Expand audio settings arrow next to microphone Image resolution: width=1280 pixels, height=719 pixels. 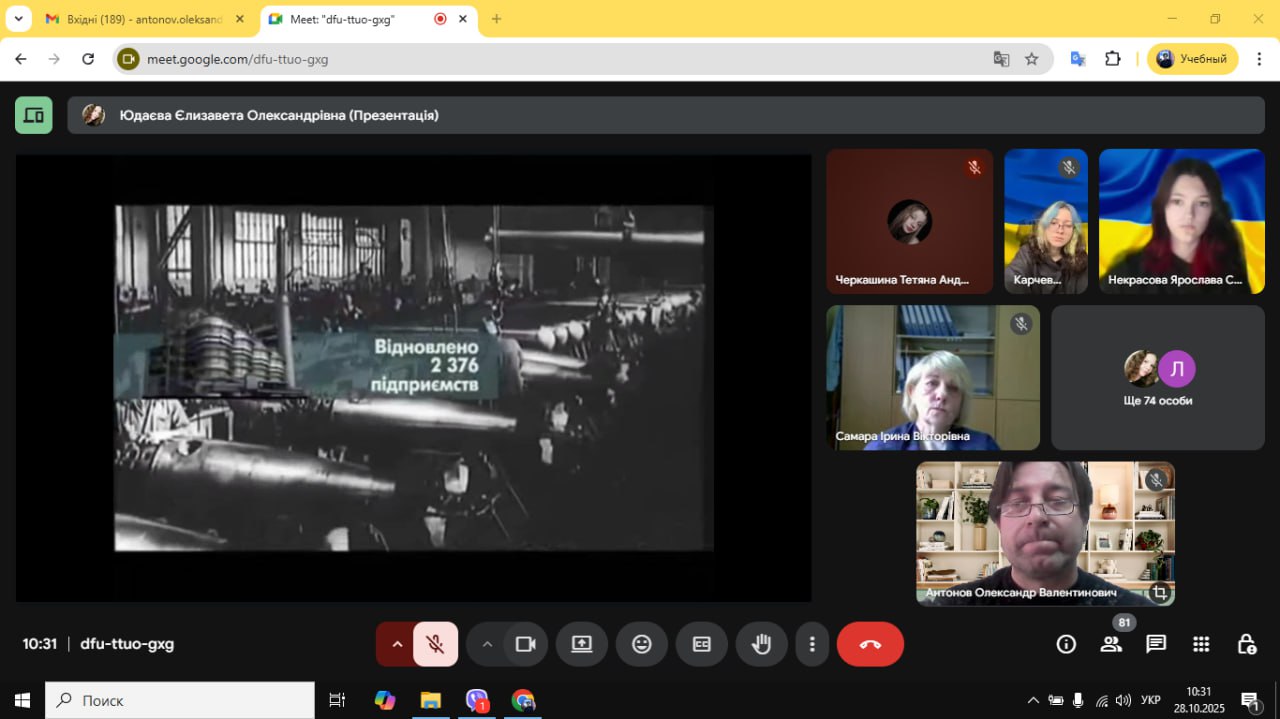[x=397, y=644]
